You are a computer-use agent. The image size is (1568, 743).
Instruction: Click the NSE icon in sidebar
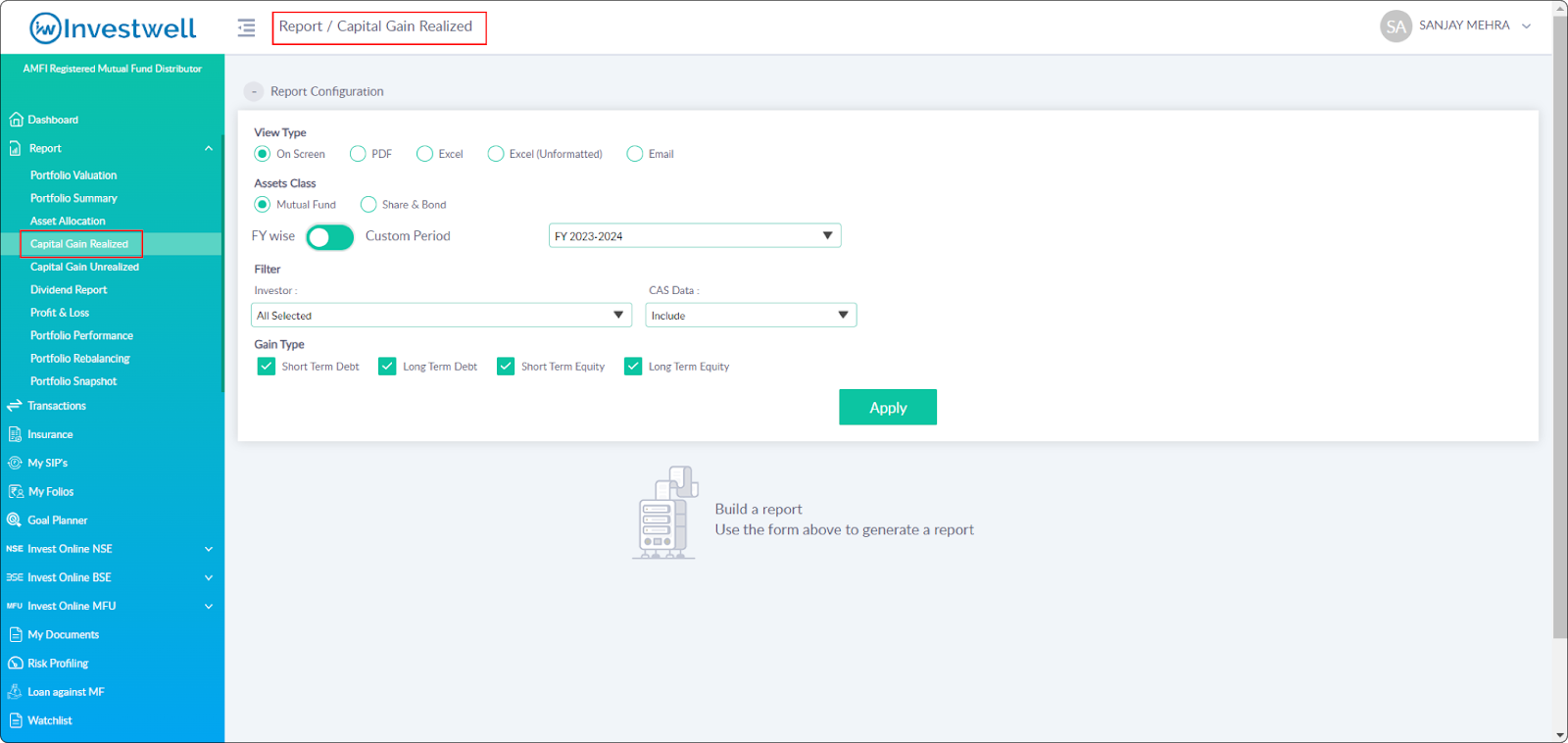(x=15, y=549)
